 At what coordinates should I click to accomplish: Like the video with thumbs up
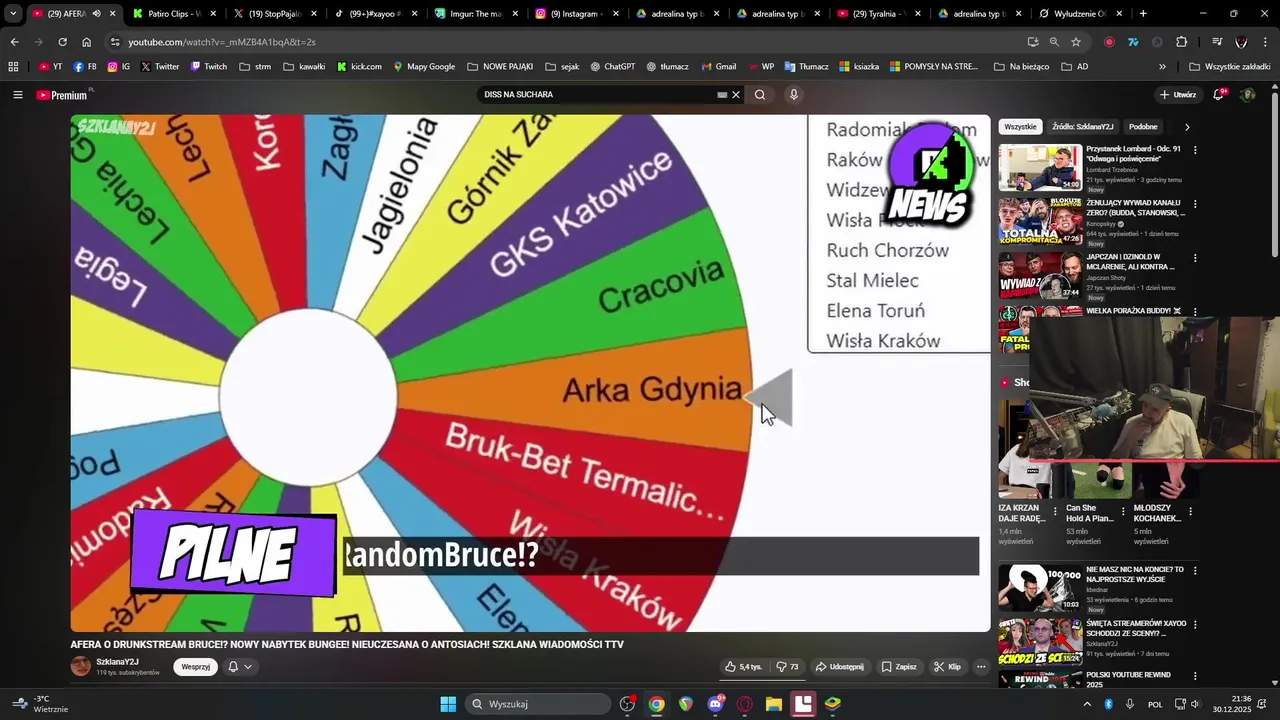[x=743, y=667]
